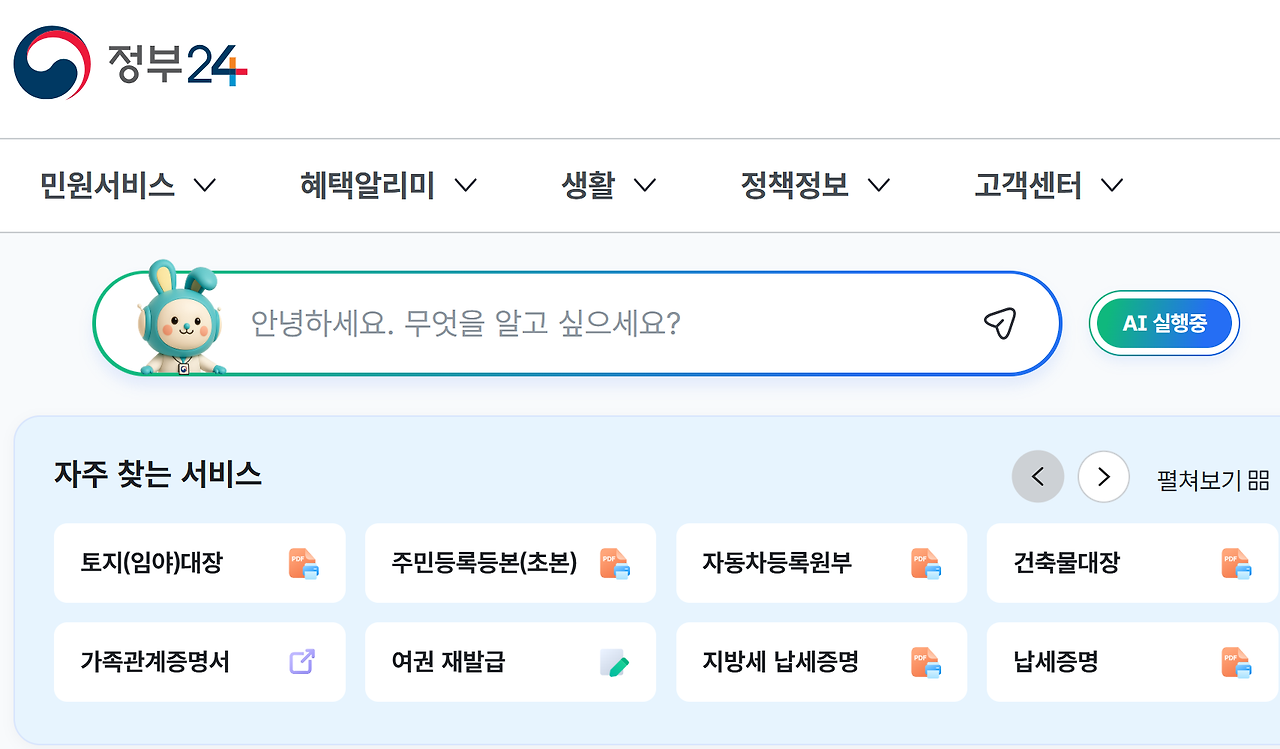This screenshot has width=1280, height=749.
Task: Open the 생활 menu
Action: (608, 185)
